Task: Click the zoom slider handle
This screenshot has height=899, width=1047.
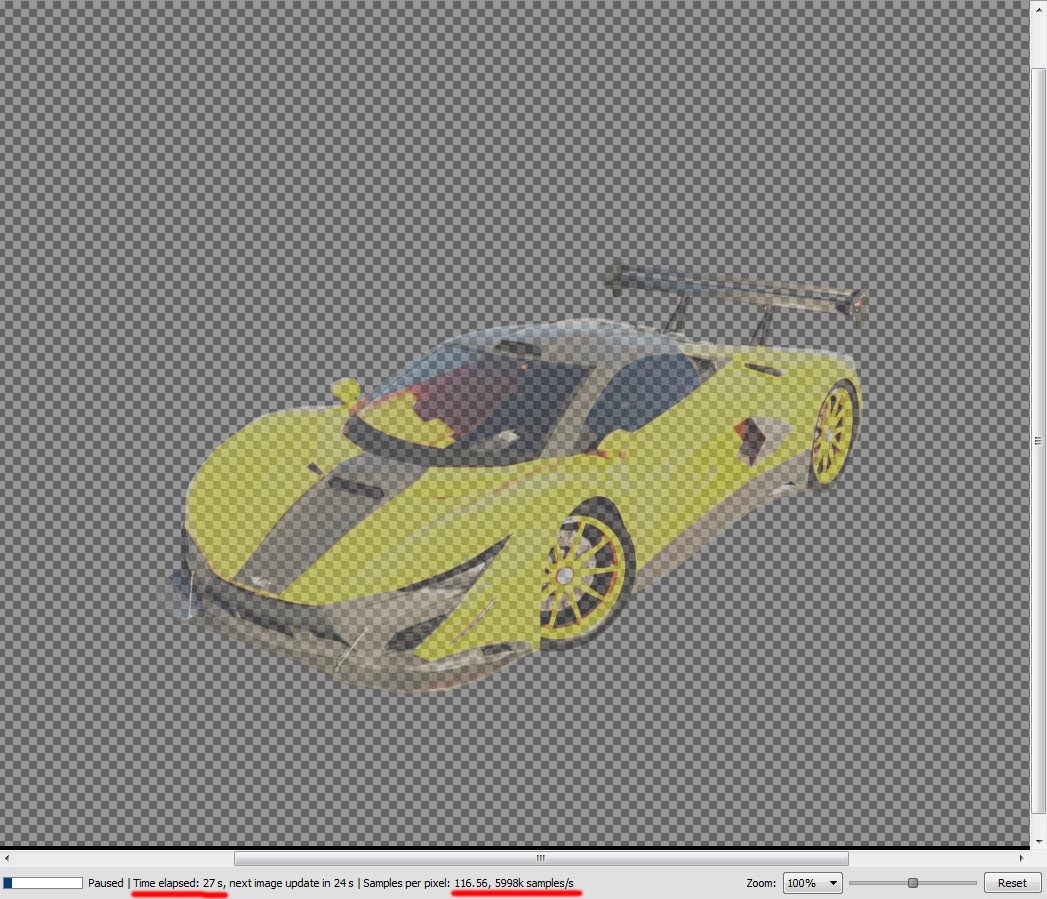Action: pyautogui.click(x=912, y=883)
